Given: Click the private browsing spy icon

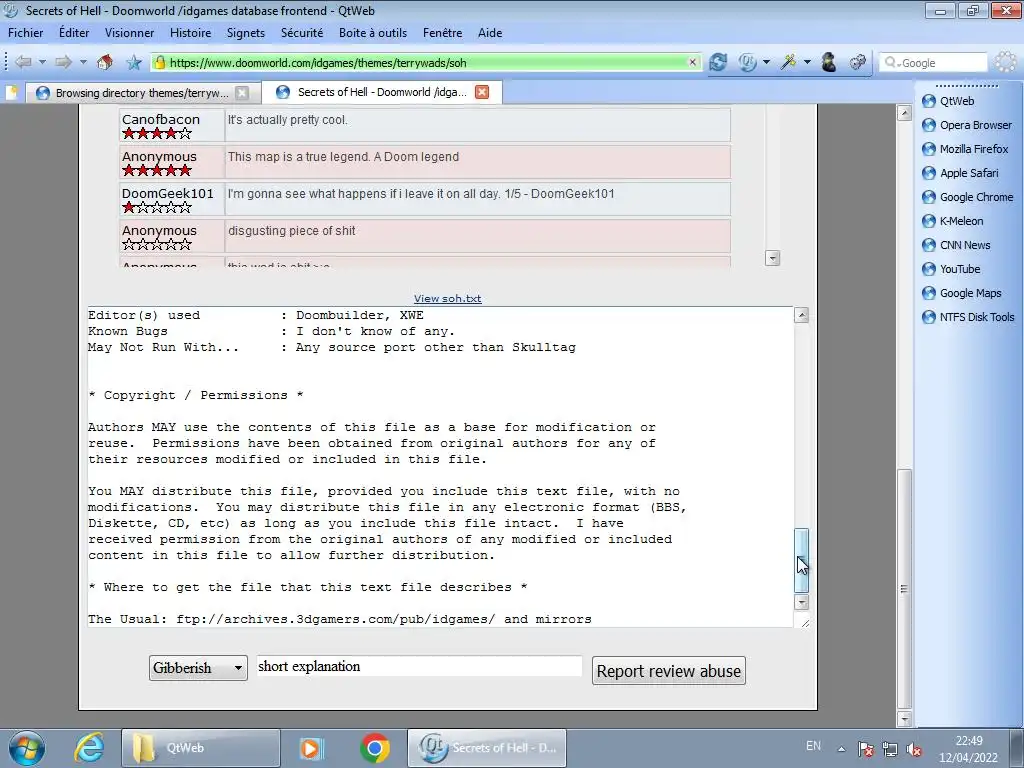Looking at the screenshot, I should coord(829,62).
